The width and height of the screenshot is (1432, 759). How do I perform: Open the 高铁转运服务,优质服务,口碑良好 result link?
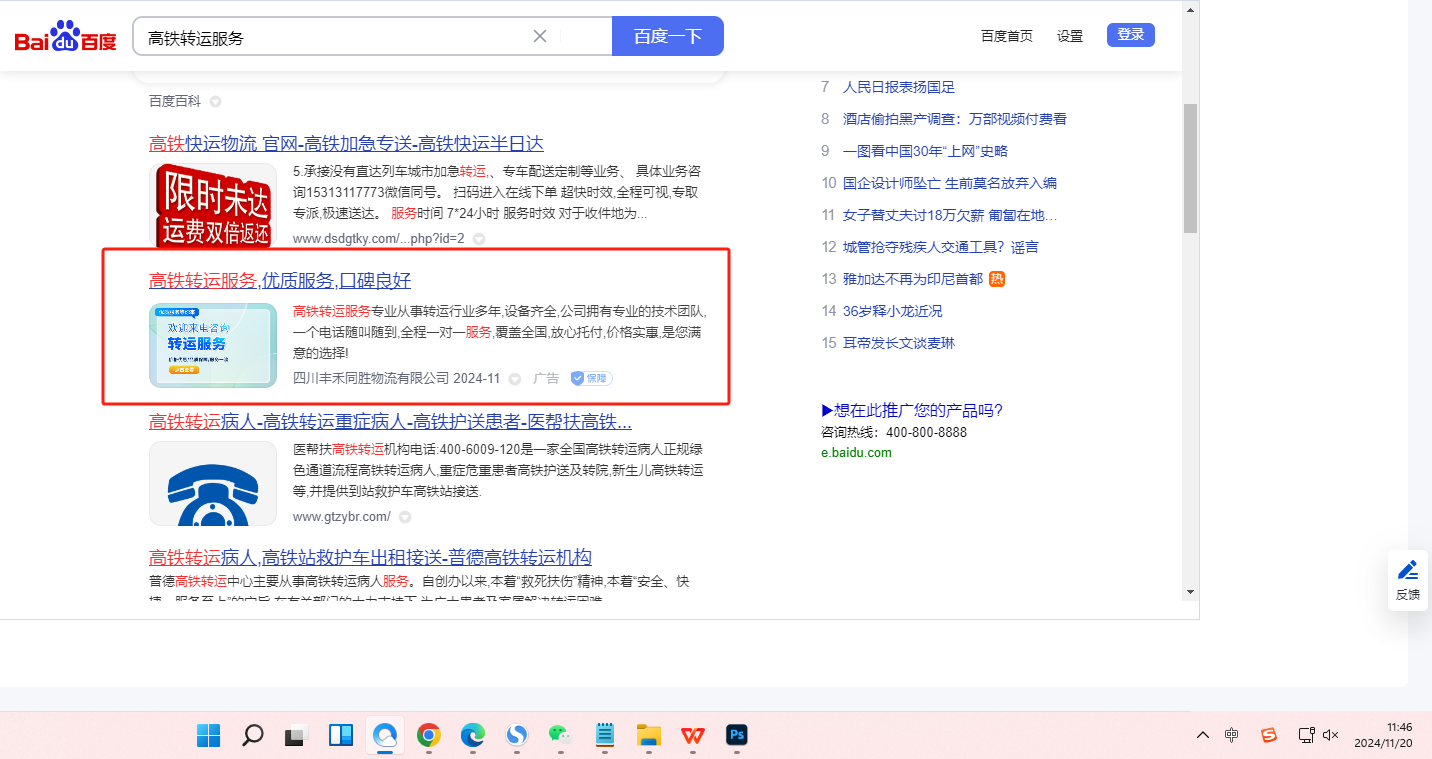click(280, 281)
